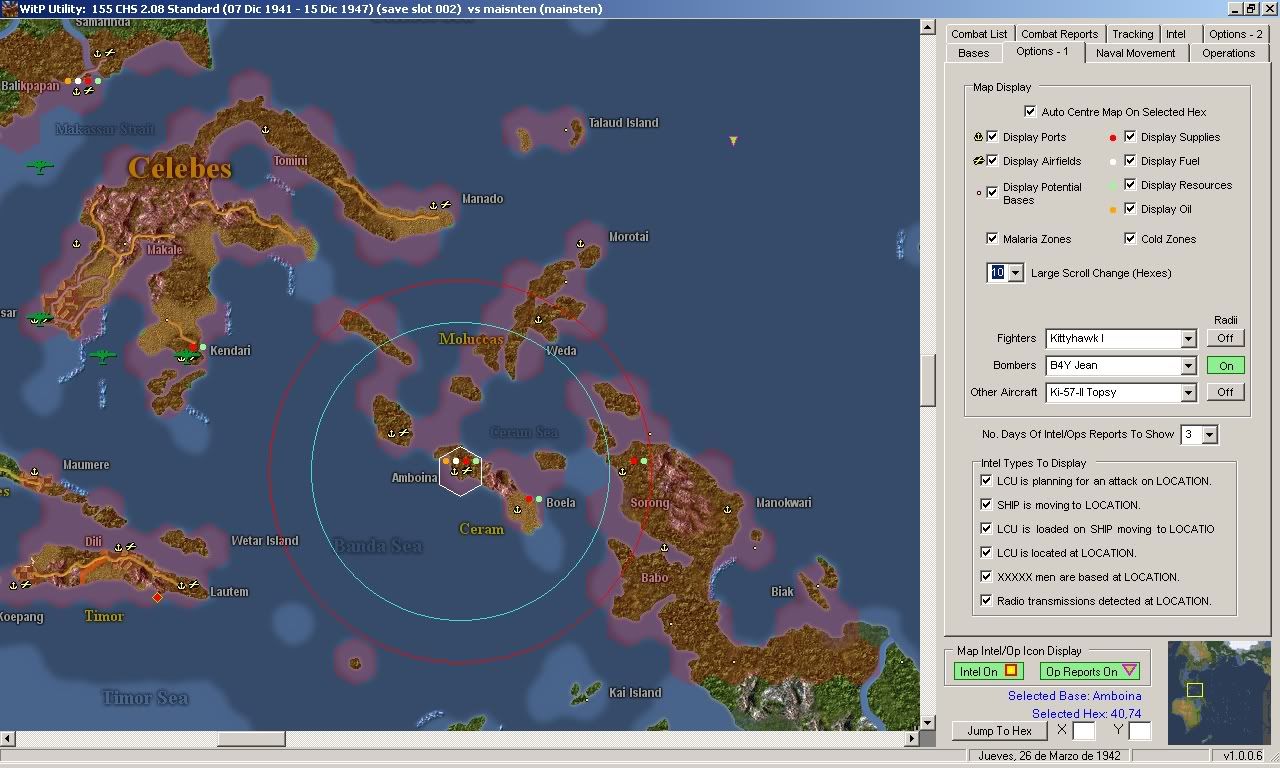
Task: Click the green On button for Bombers radii
Action: 1225,365
